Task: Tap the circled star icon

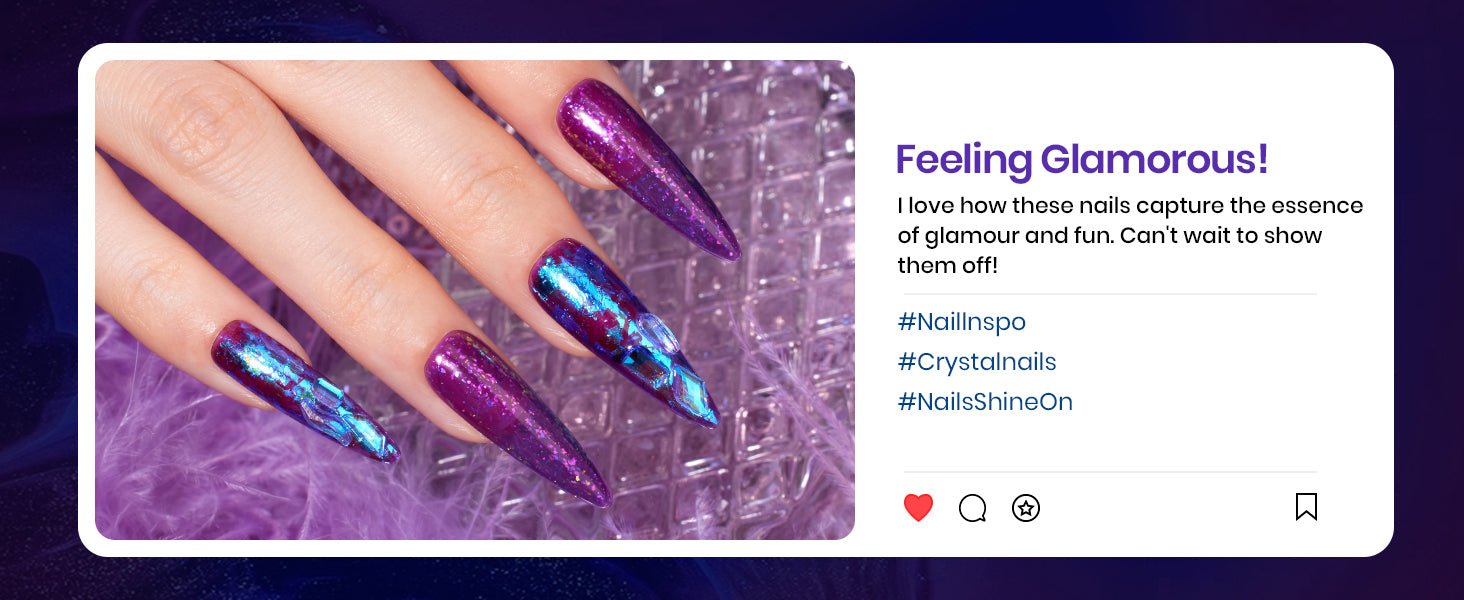Action: 1026,508
